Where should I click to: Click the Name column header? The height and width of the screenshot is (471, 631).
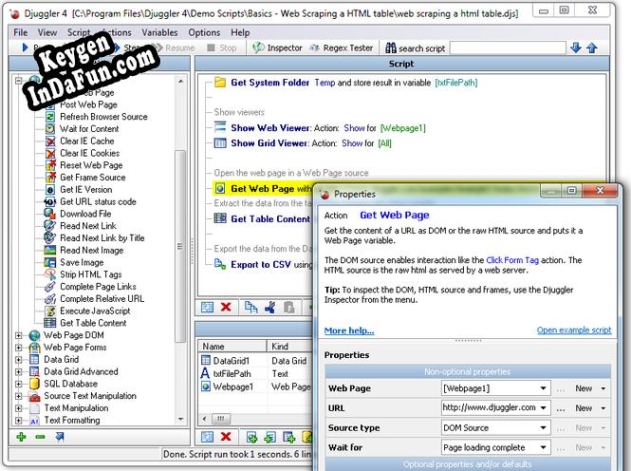[232, 347]
